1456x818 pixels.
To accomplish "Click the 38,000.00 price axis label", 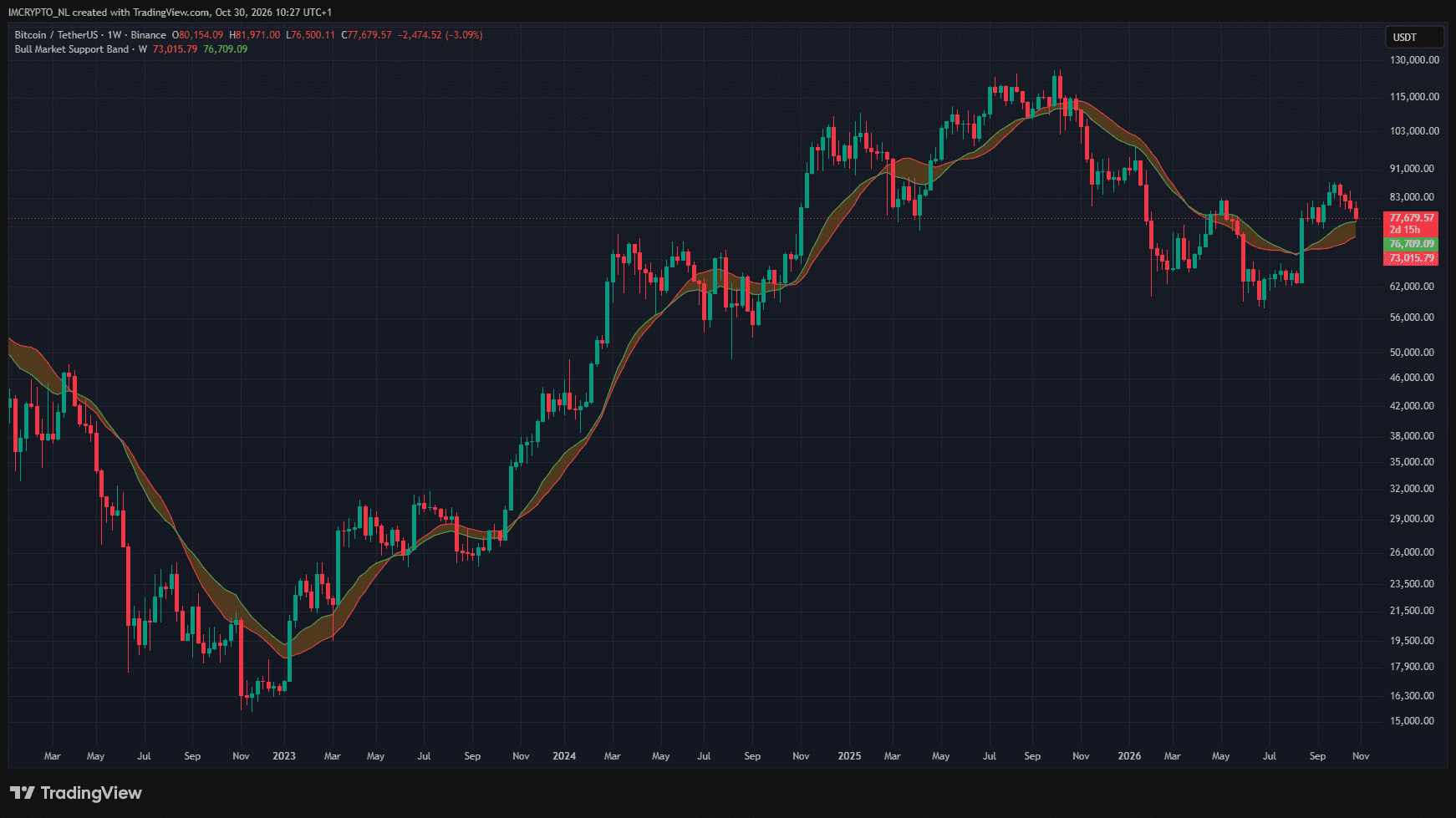I will (x=1412, y=436).
